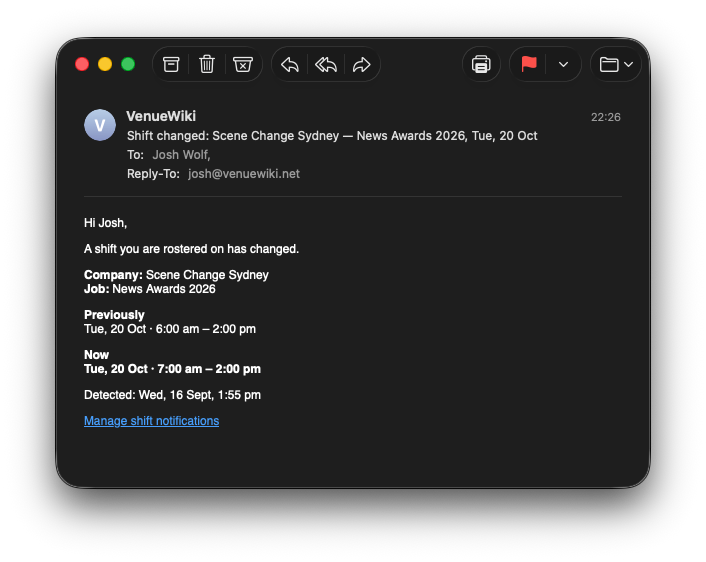706x562 pixels.
Task: Click 'Detected: Wed, 16 Sept, 1:55 pm' line
Action: [x=172, y=395]
